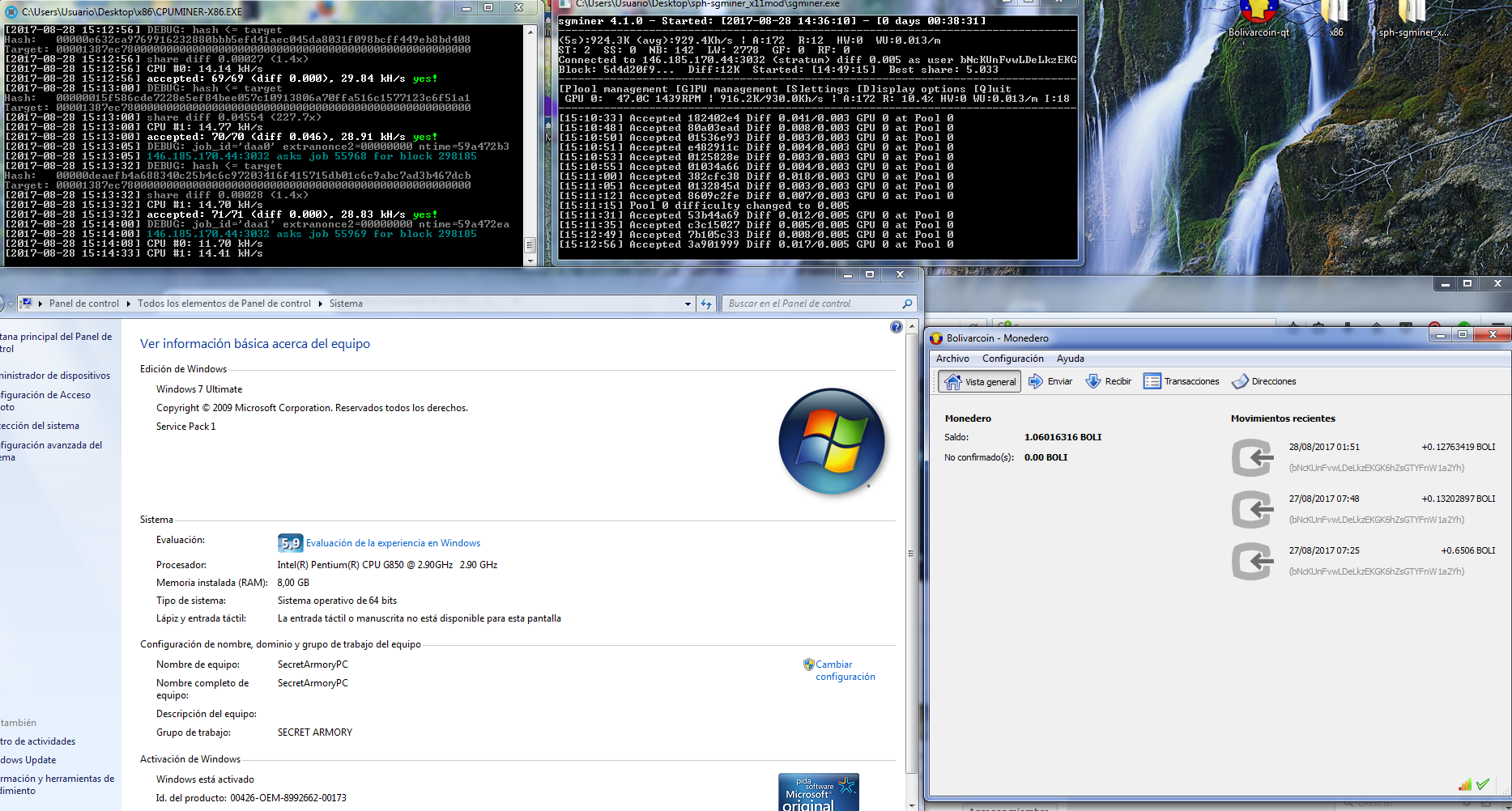Click the Control Panel scrollbar down arrow
The height and width of the screenshot is (811, 1512).
click(911, 805)
